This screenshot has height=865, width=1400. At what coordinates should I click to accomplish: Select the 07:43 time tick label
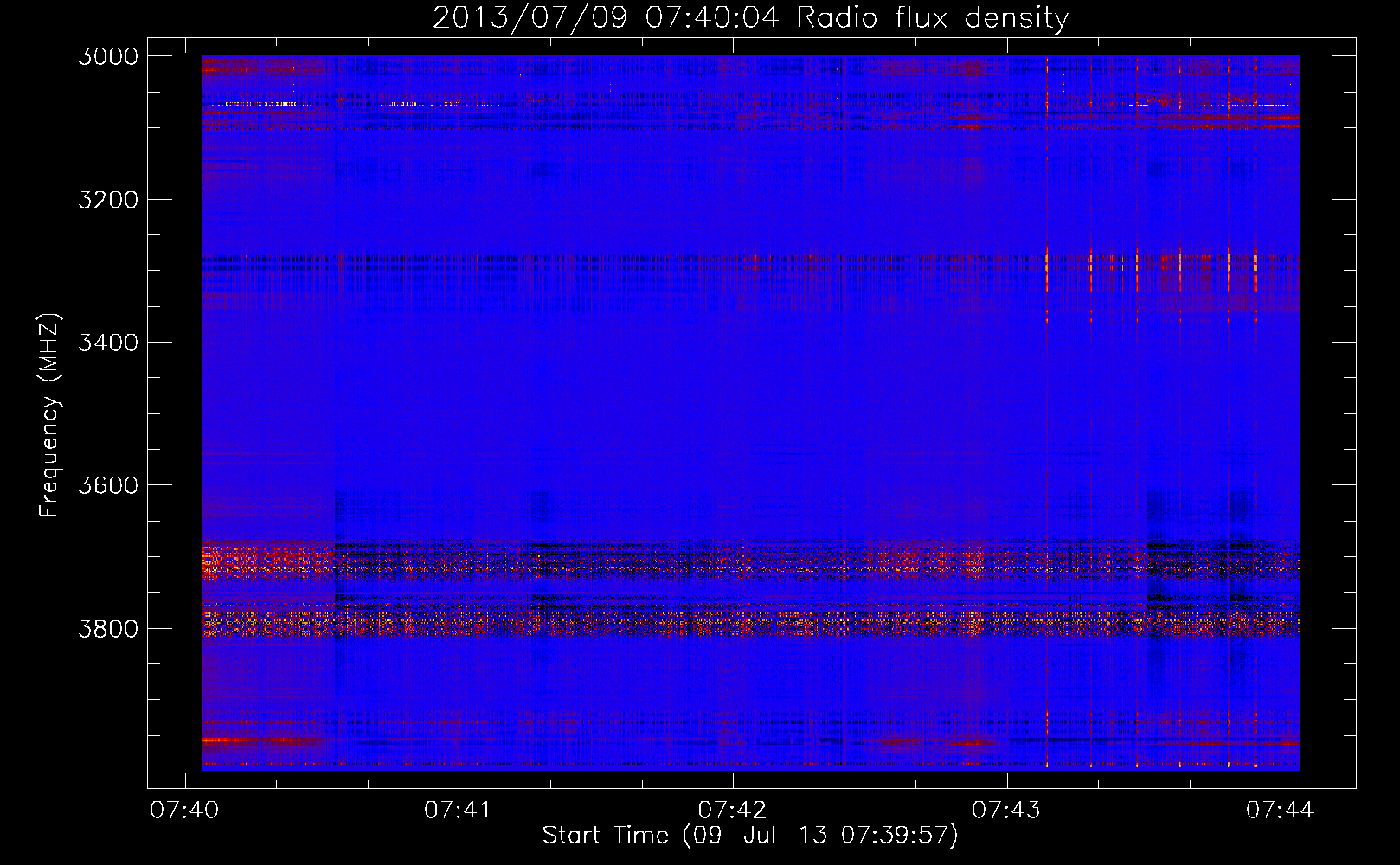1006,810
